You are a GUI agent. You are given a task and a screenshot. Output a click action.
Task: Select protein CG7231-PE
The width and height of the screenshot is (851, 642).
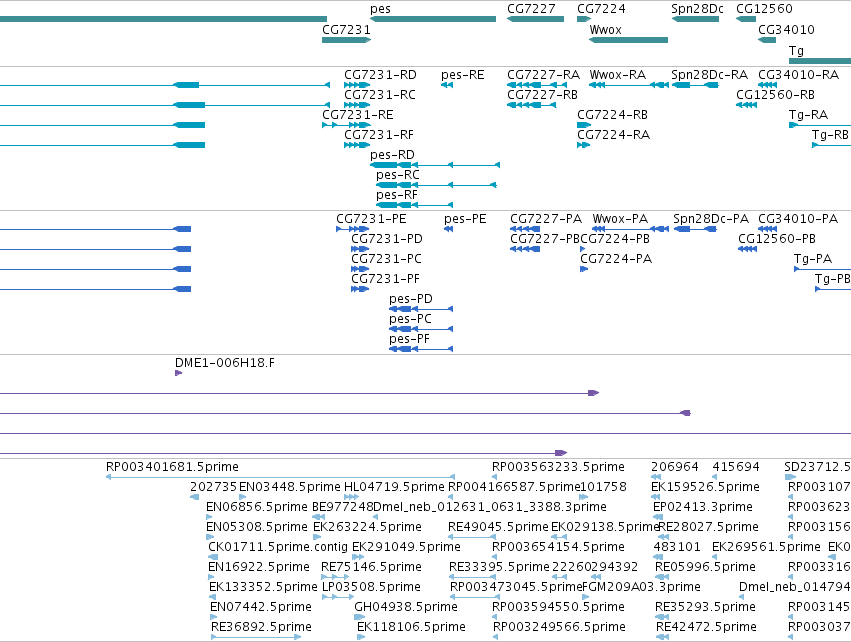tap(371, 219)
